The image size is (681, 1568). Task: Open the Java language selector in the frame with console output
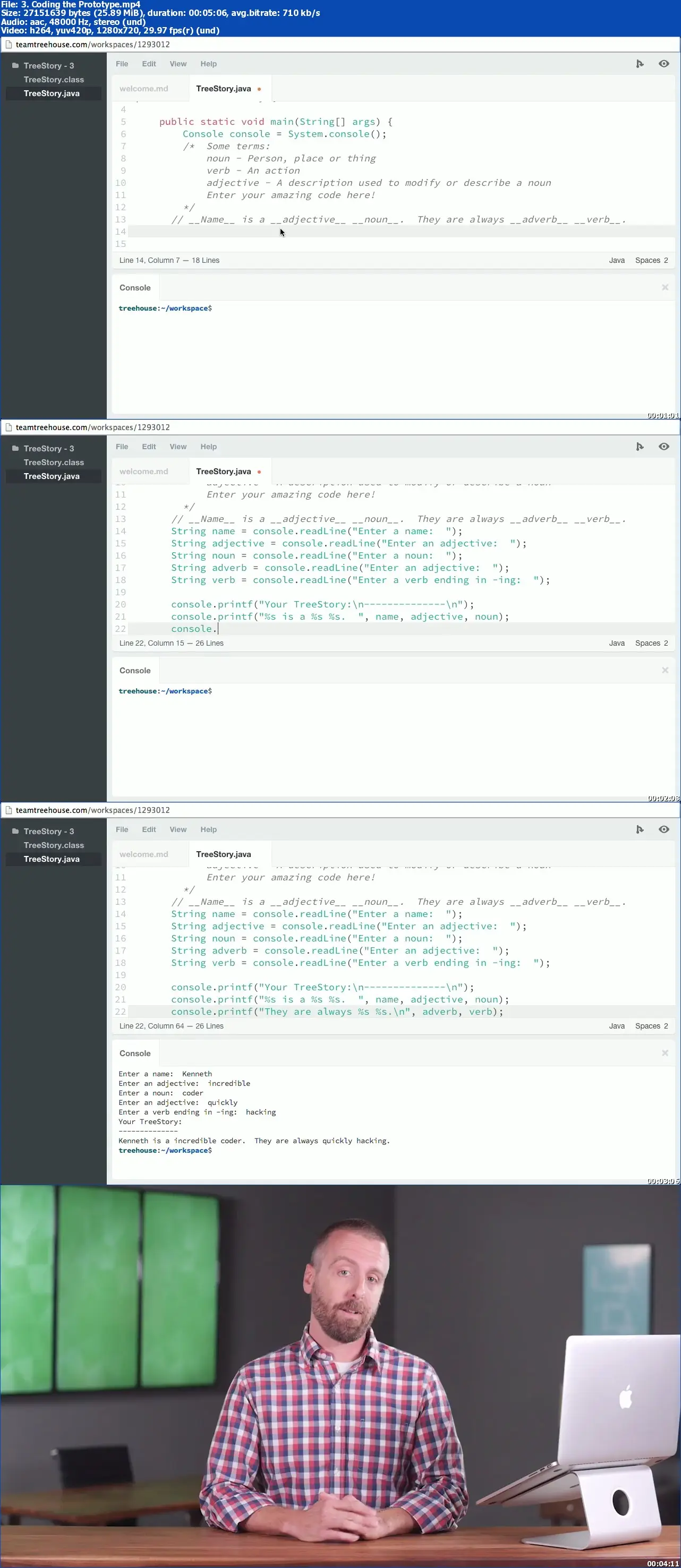point(616,1026)
